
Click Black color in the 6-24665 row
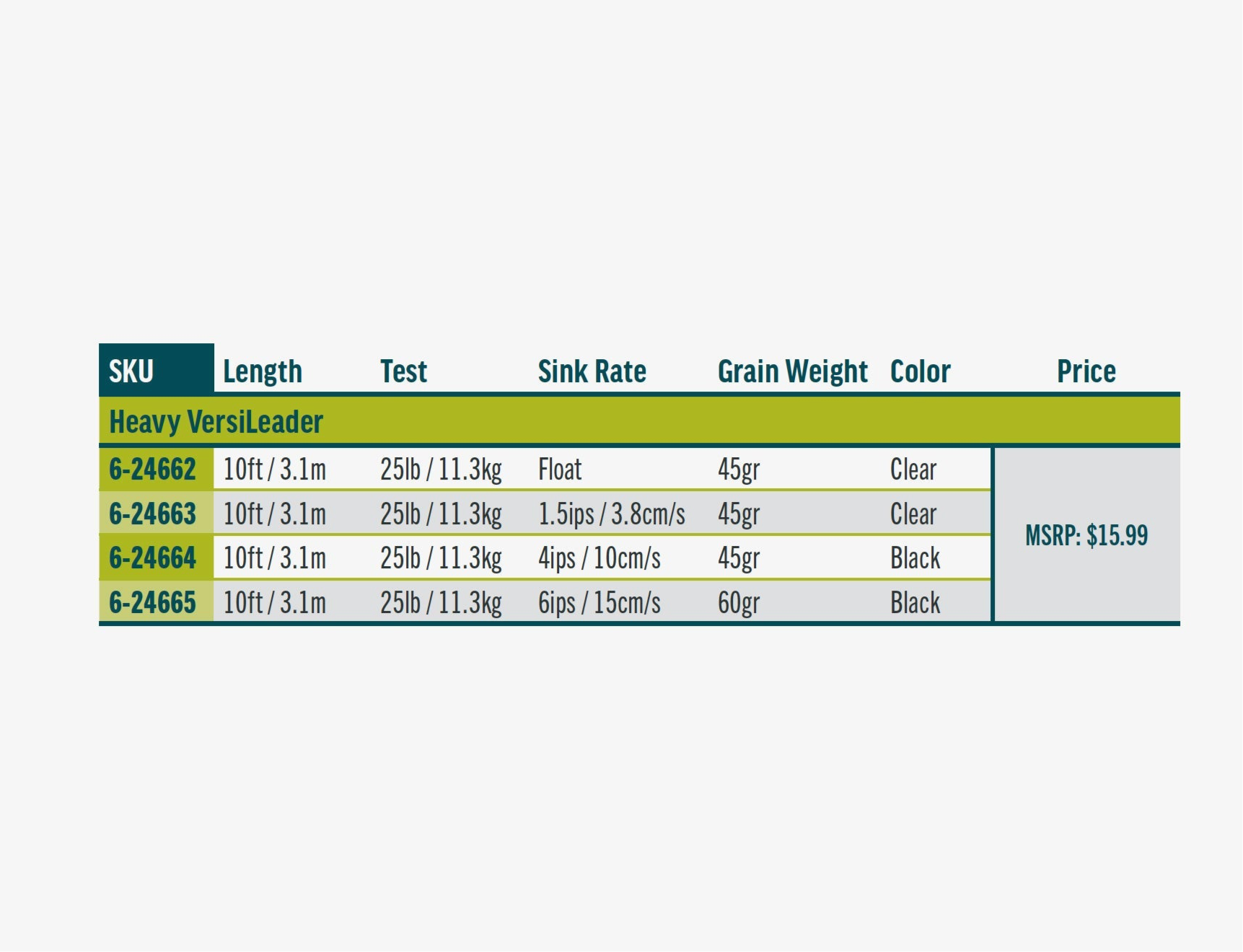pyautogui.click(x=915, y=602)
